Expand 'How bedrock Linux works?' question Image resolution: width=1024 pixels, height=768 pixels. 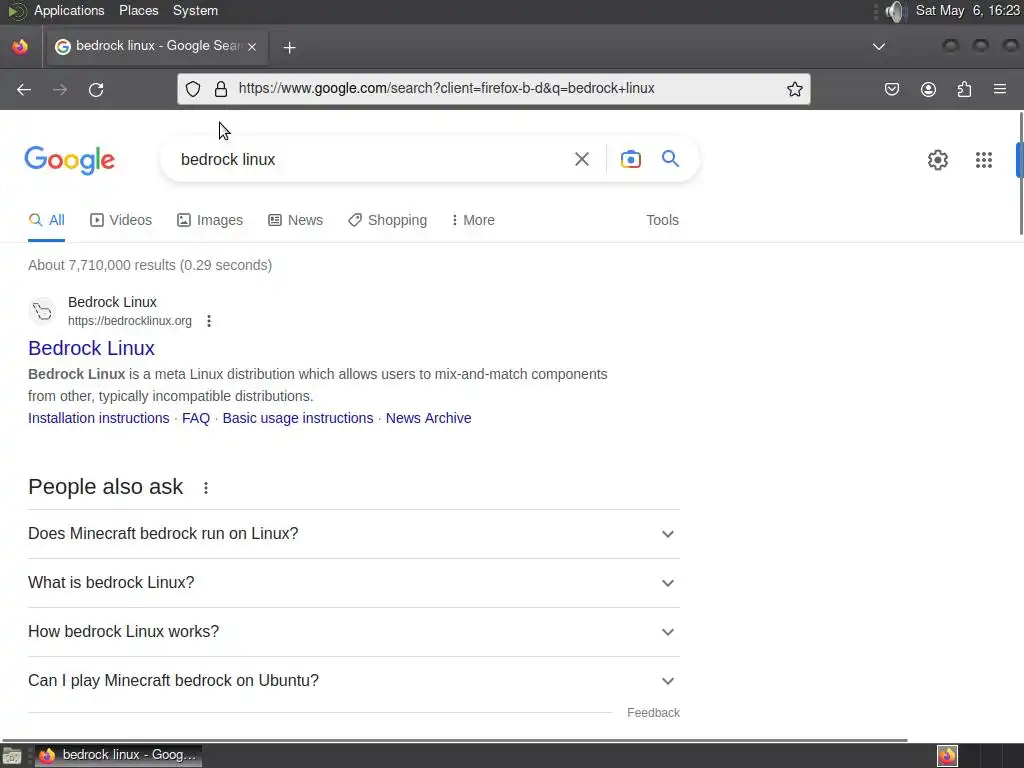coord(354,632)
